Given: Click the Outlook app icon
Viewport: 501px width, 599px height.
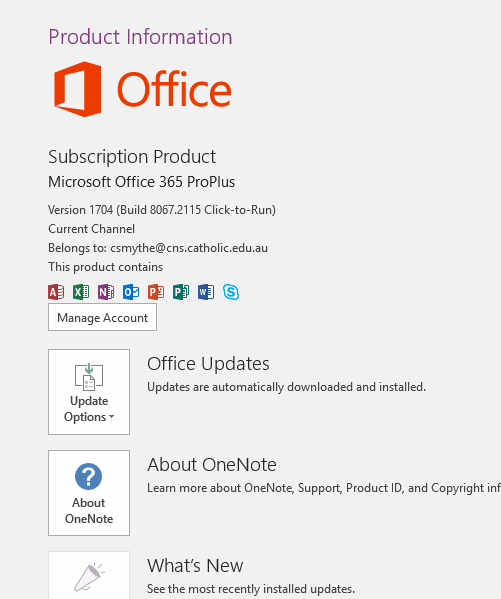Looking at the screenshot, I should (x=131, y=292).
